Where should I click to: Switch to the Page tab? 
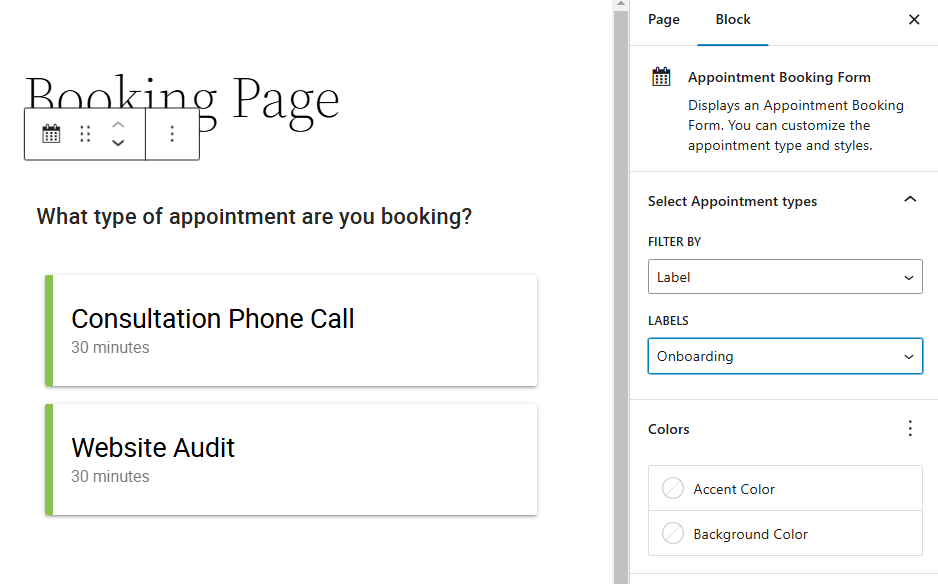[x=664, y=20]
